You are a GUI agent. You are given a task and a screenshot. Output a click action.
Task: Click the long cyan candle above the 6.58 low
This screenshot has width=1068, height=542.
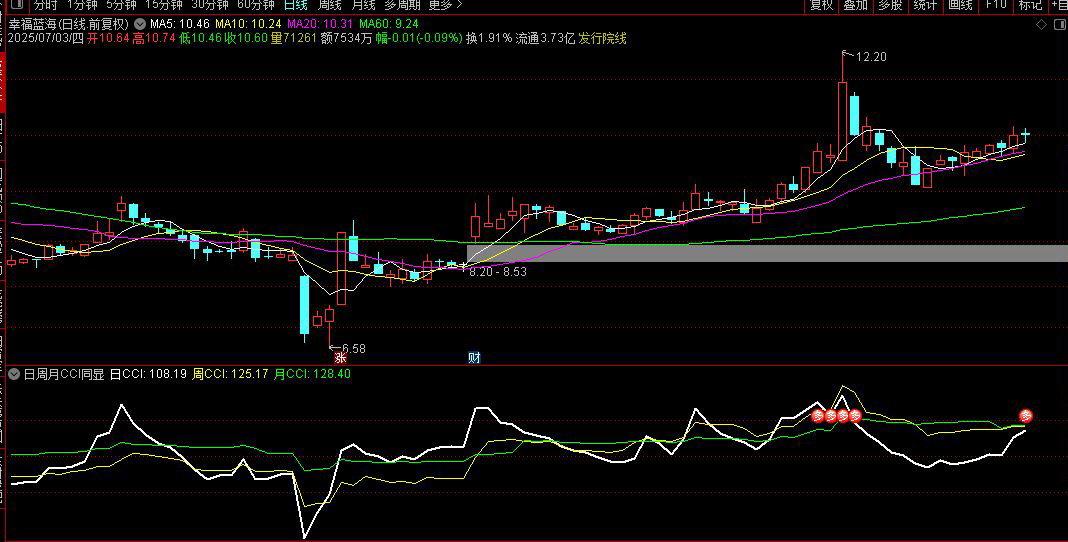tap(304, 305)
